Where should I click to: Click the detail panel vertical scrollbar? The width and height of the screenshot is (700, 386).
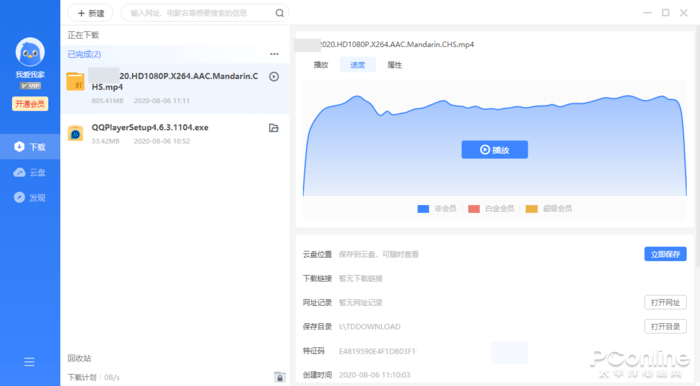tap(697, 147)
